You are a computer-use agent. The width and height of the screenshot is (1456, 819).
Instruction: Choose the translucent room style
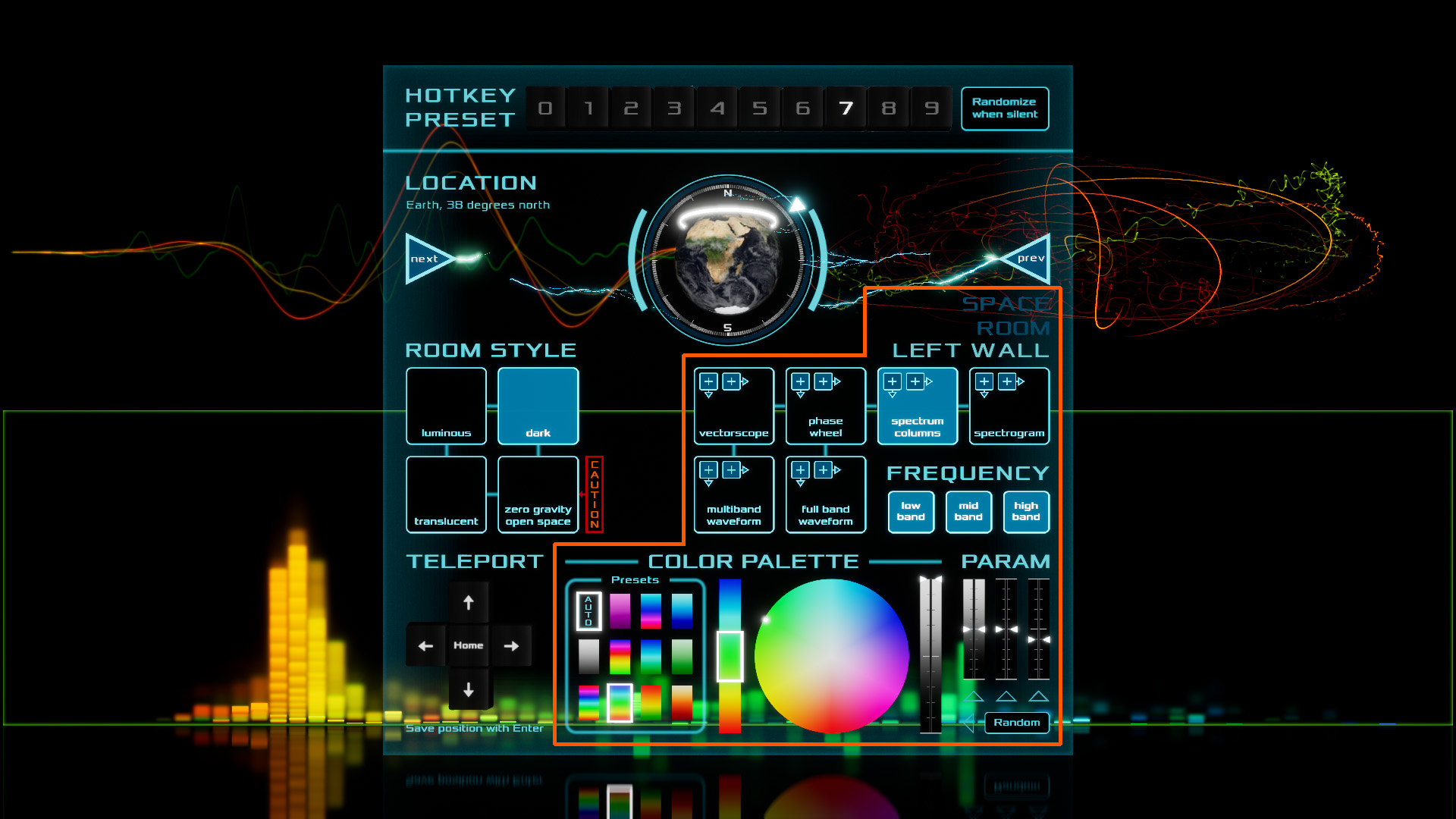(x=446, y=494)
